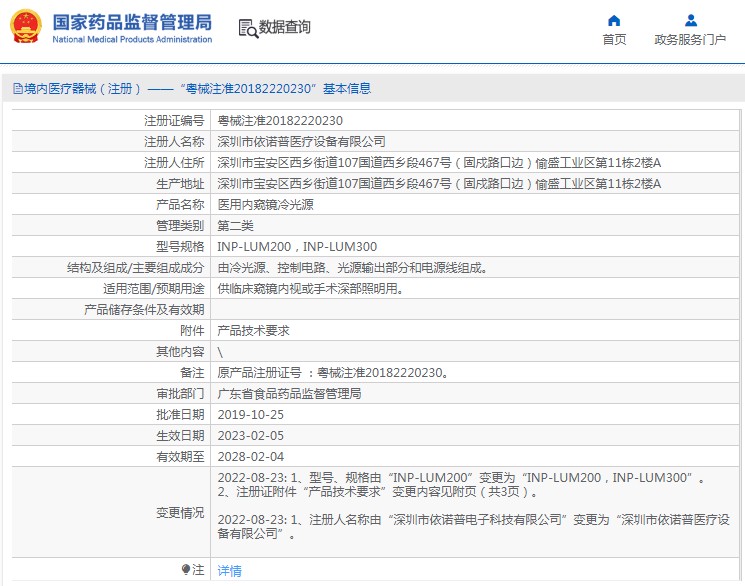Click product name 医用内窥镜冷光源
The height and width of the screenshot is (586, 745).
(265, 205)
